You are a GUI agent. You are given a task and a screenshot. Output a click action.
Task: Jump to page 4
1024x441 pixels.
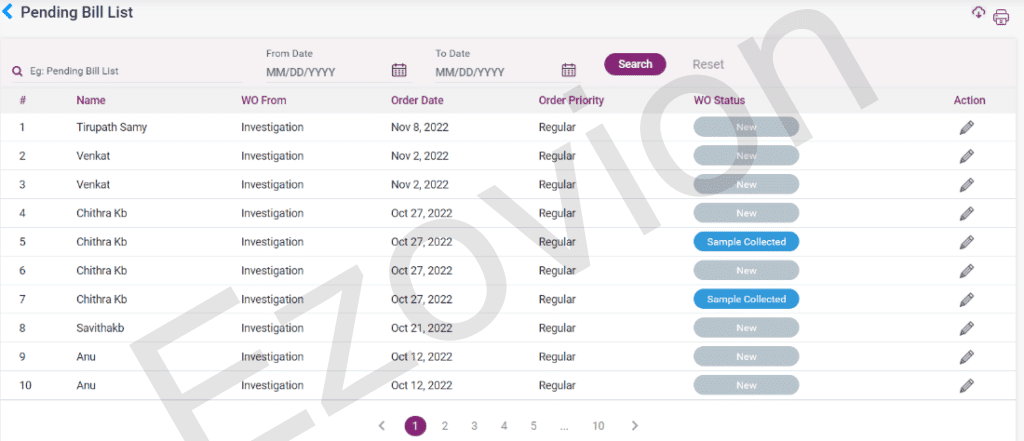[504, 426]
